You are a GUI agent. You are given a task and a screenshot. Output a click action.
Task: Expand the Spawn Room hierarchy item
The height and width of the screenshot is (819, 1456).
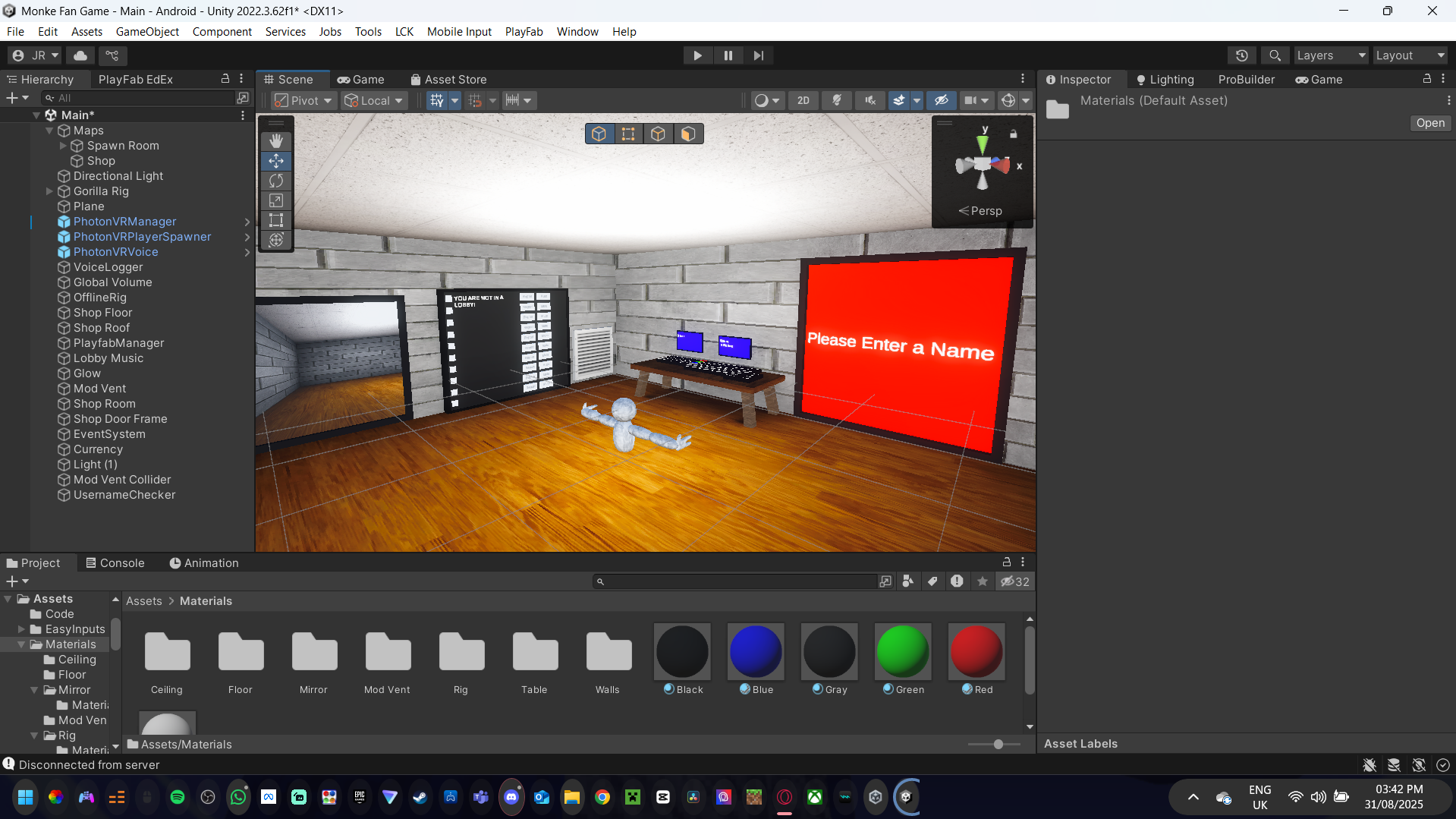tap(63, 146)
